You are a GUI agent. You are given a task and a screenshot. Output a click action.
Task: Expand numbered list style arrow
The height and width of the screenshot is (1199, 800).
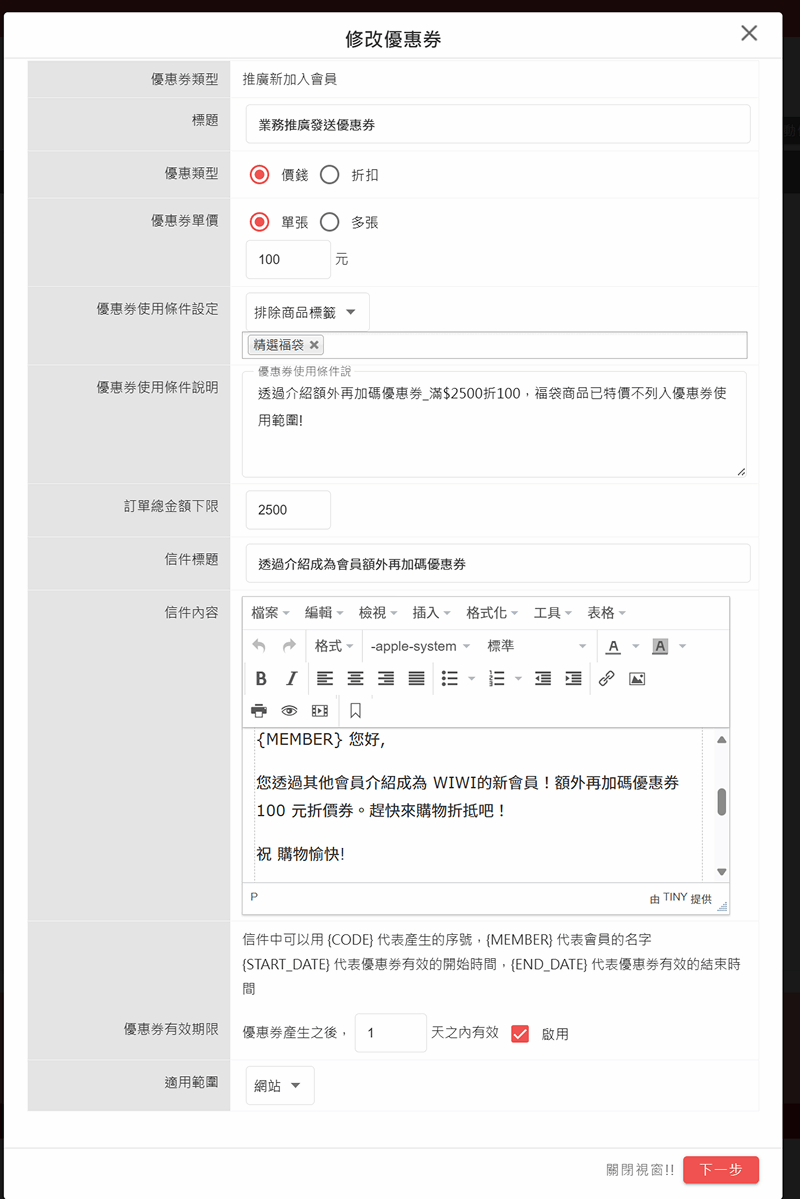pos(519,678)
